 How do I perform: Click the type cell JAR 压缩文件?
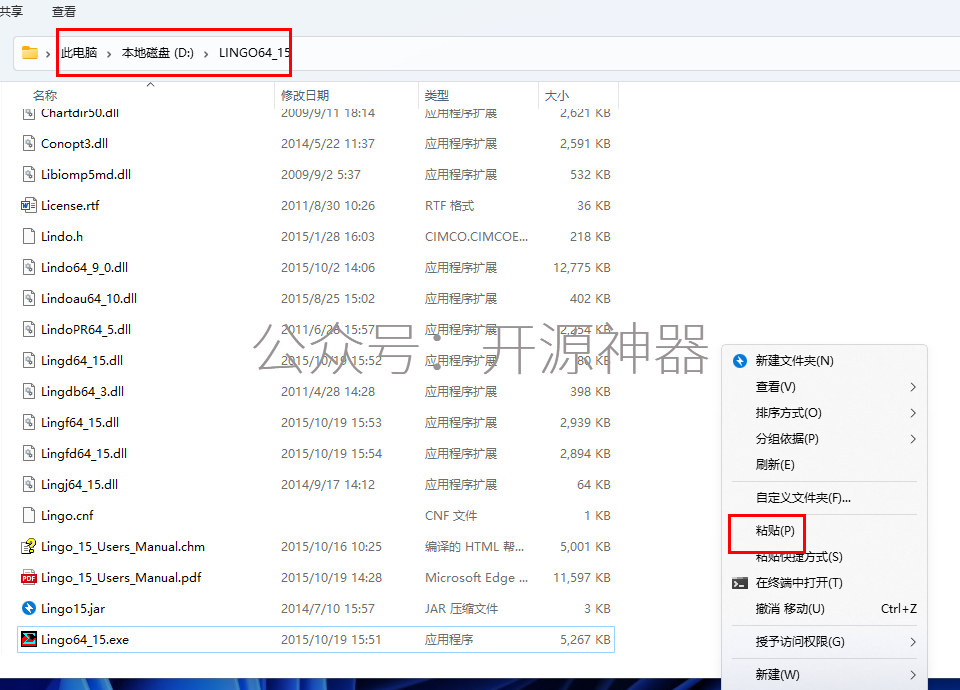click(461, 609)
